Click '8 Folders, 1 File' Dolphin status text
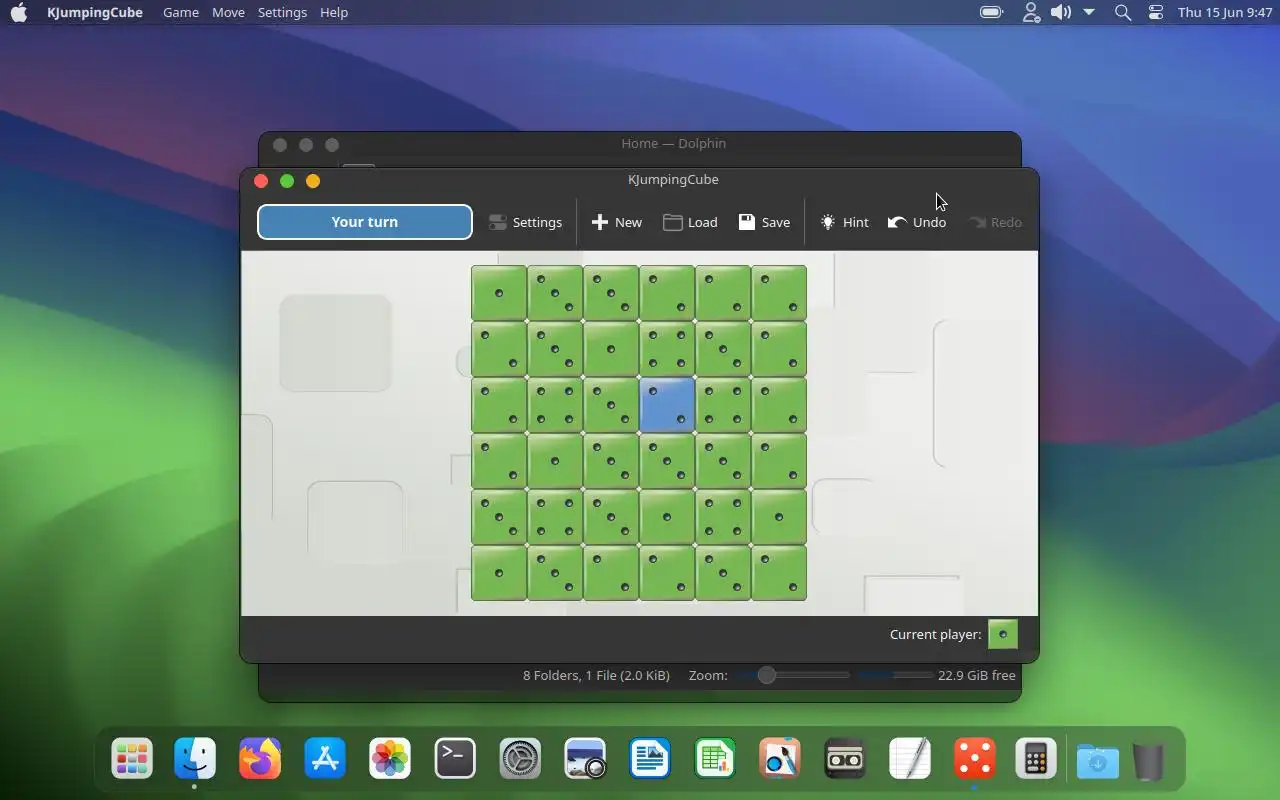 click(596, 675)
